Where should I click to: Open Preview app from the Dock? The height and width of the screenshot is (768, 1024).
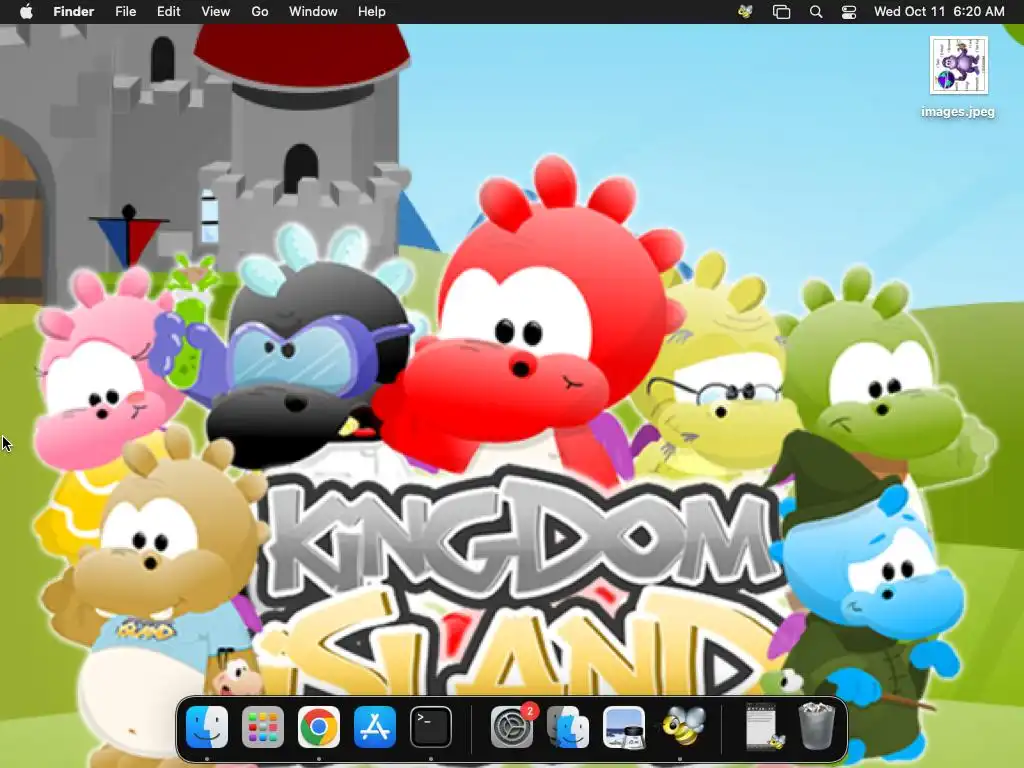(x=624, y=727)
